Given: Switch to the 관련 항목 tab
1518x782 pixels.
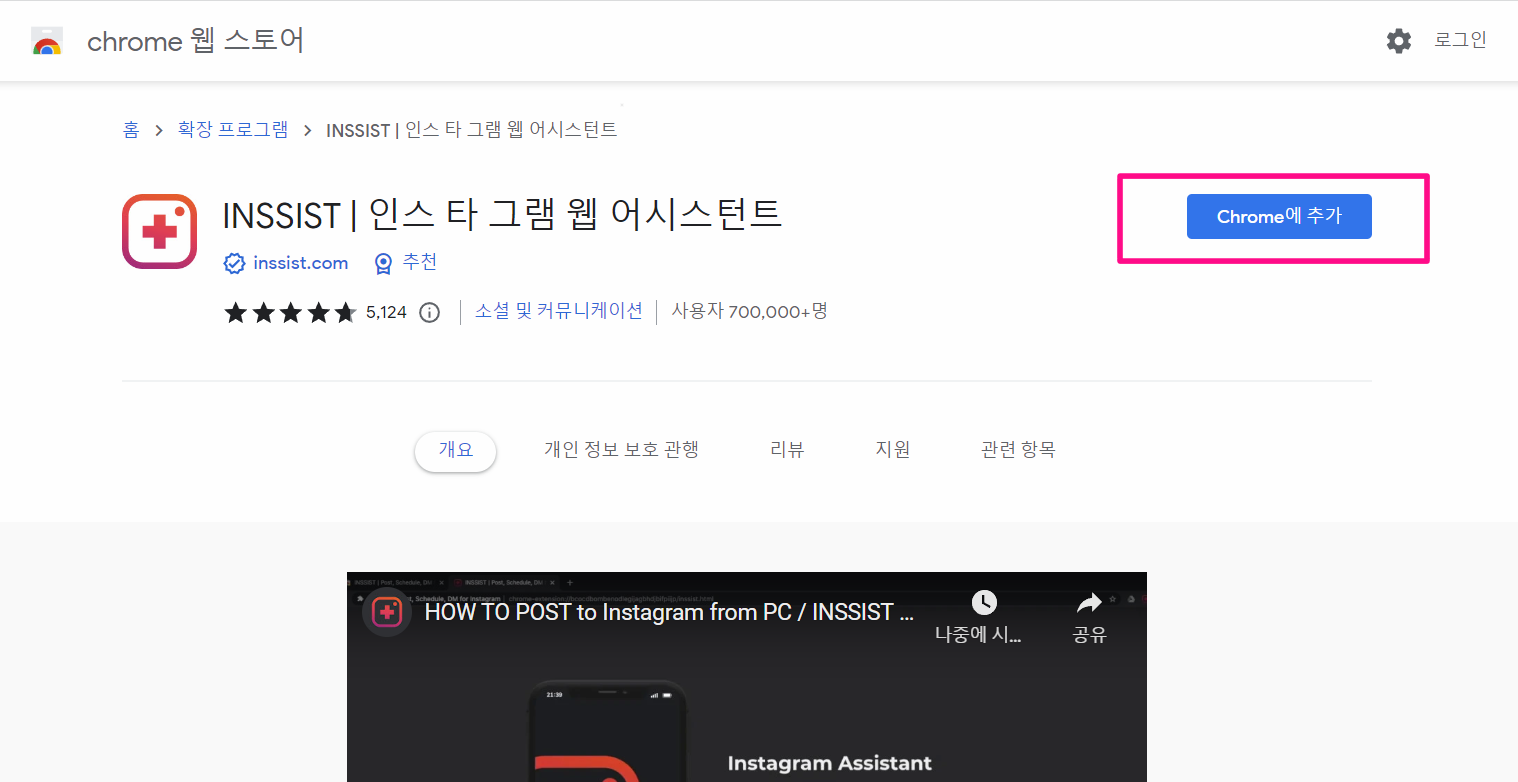Looking at the screenshot, I should pyautogui.click(x=1018, y=450).
